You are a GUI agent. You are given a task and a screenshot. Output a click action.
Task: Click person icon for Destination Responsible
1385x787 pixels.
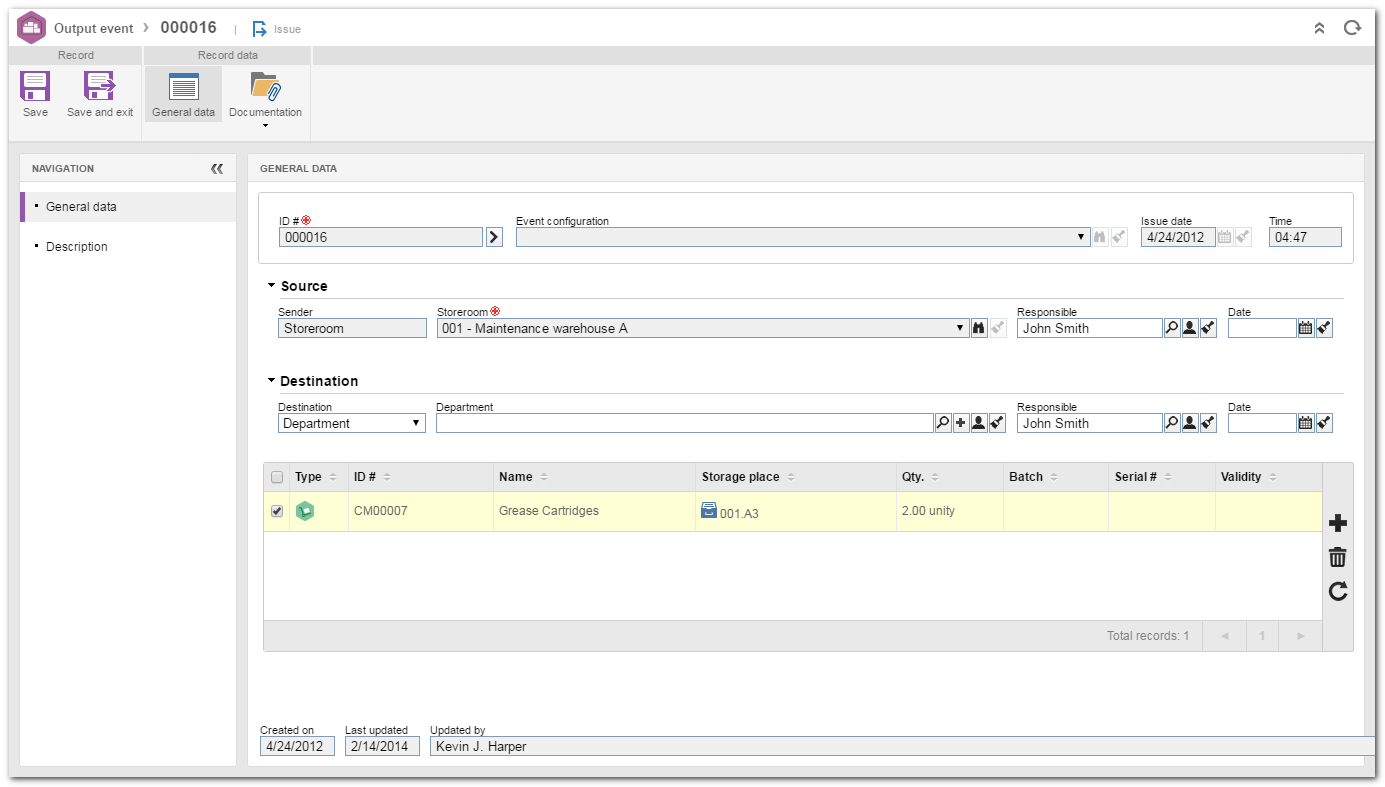(x=1190, y=423)
